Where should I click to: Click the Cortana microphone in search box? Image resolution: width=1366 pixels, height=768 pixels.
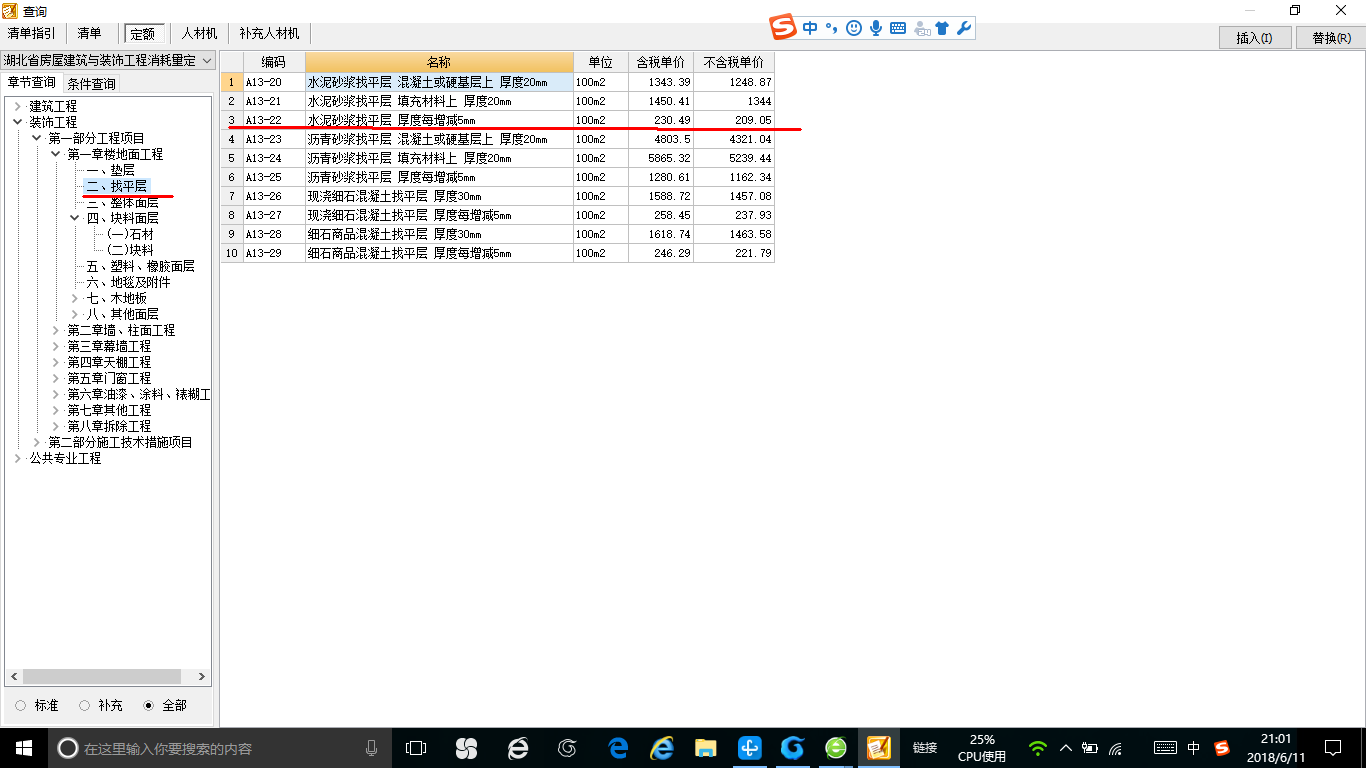[372, 748]
